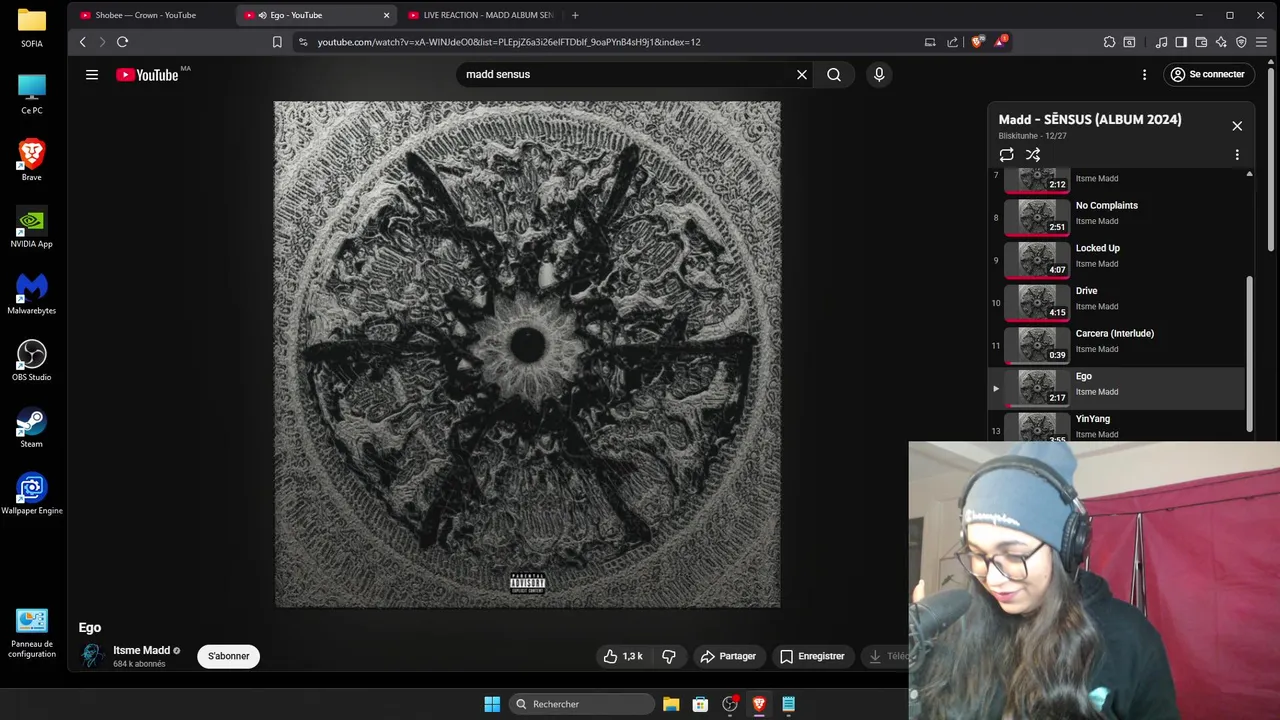Open the Brave Leo AI sparkle icon

coord(1221,42)
